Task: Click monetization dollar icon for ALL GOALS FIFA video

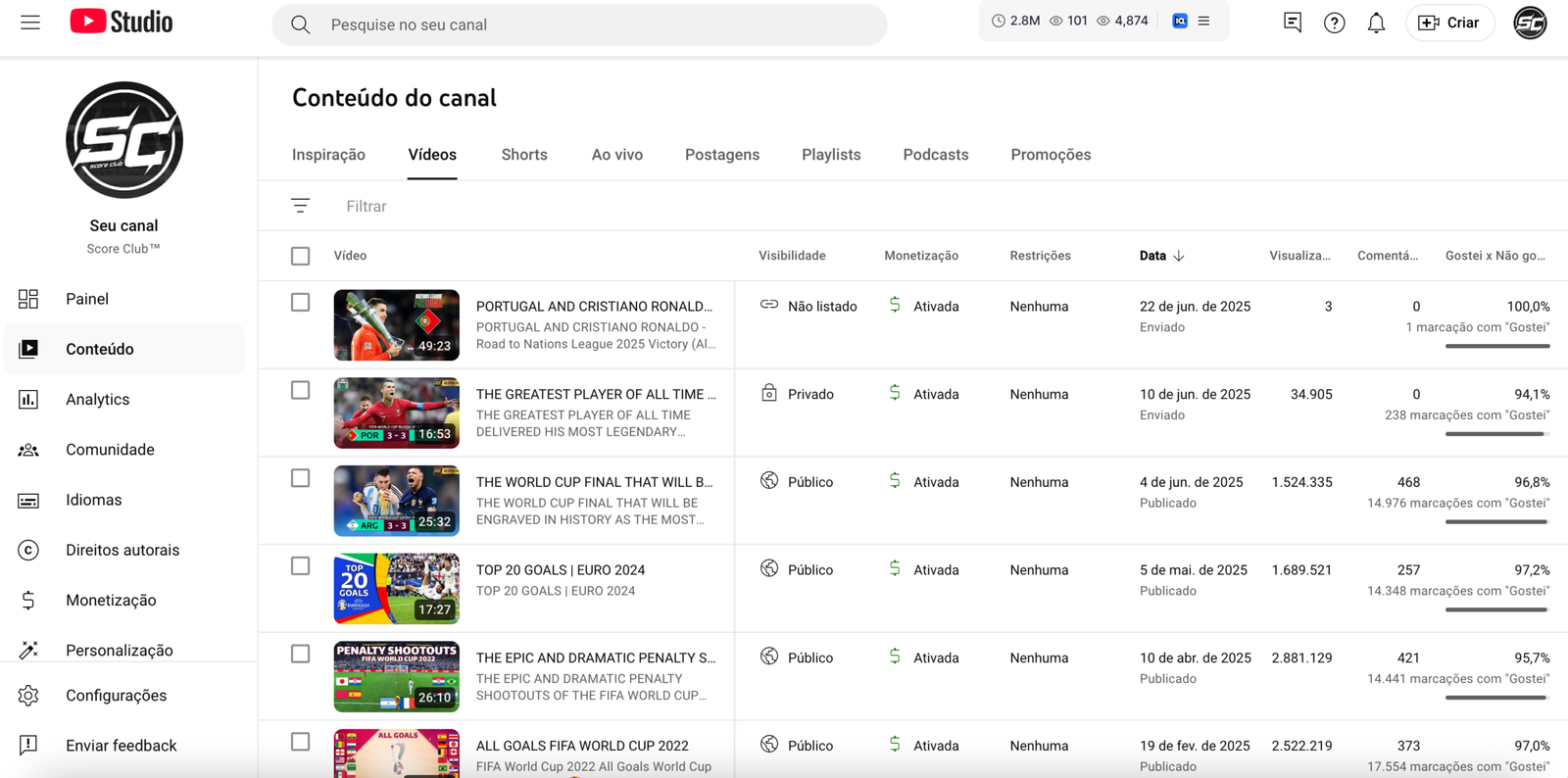Action: click(x=895, y=744)
